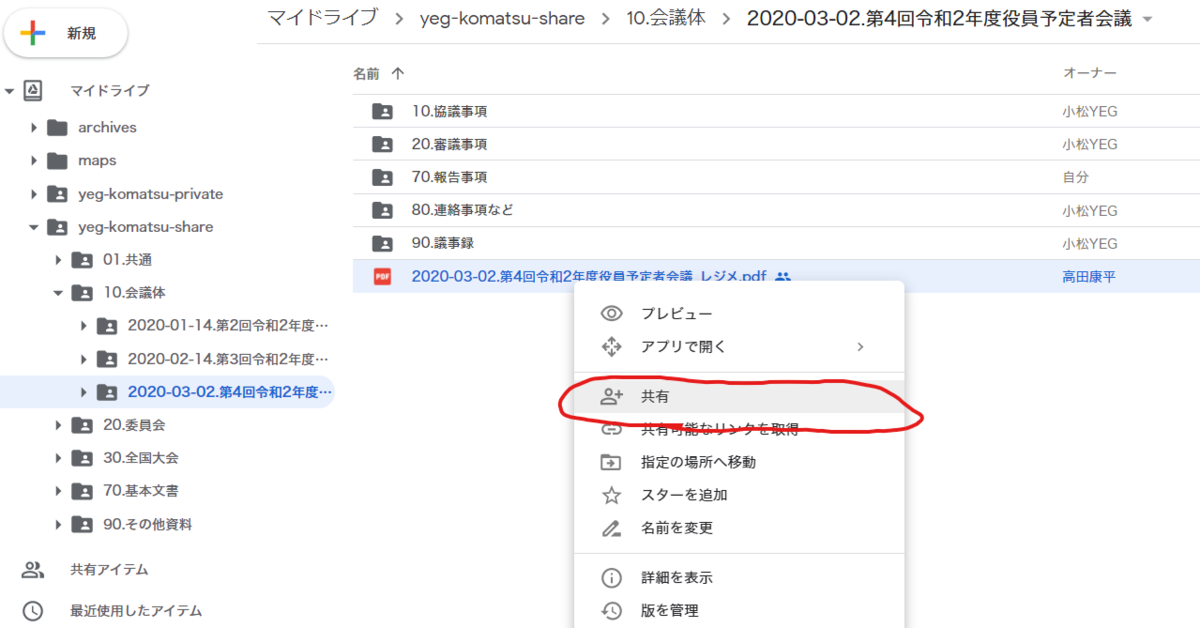Choose プレビュー from the context menu
This screenshot has height=628, width=1200.
(739, 314)
